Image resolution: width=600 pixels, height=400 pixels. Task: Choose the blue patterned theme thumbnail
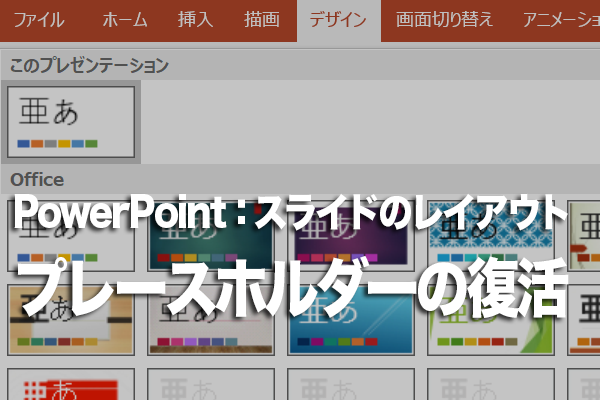(x=491, y=235)
